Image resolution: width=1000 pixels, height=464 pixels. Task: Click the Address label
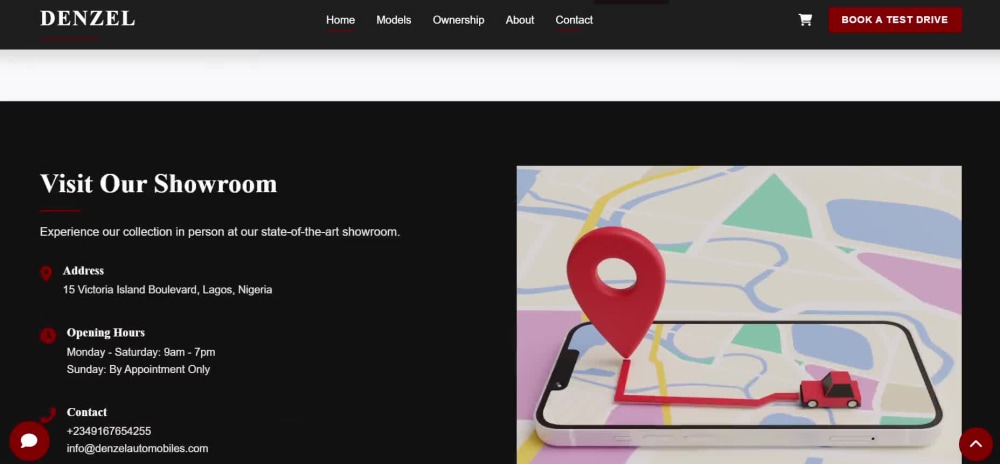pyautogui.click(x=84, y=271)
